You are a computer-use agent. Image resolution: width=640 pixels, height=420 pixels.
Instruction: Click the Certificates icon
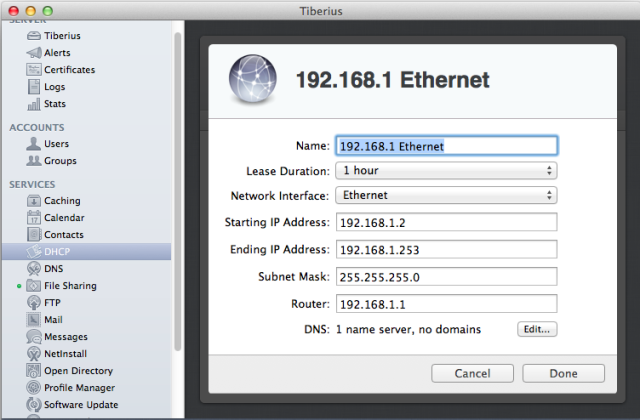(x=33, y=70)
